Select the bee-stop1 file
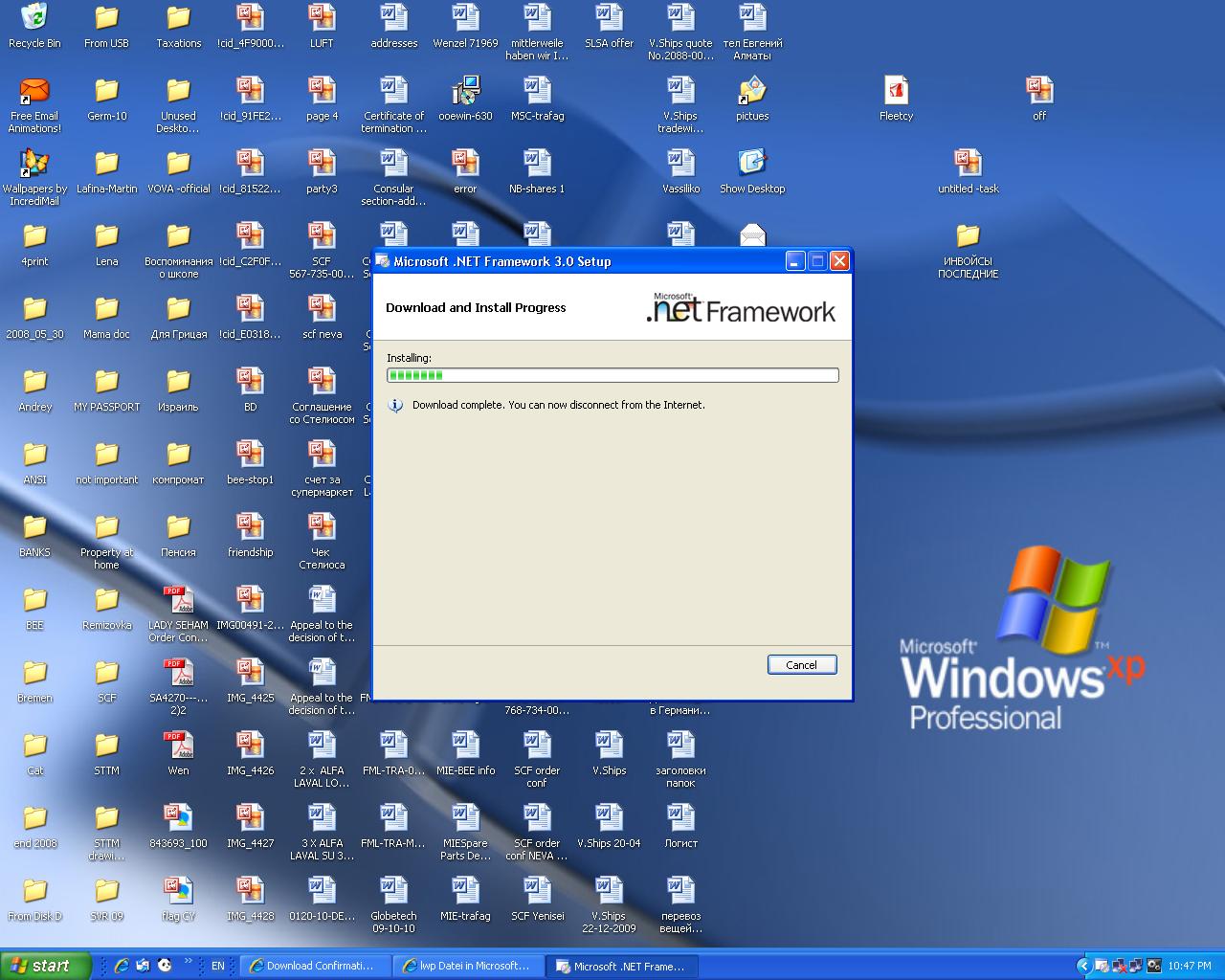This screenshot has height=980, width=1225. pyautogui.click(x=250, y=462)
